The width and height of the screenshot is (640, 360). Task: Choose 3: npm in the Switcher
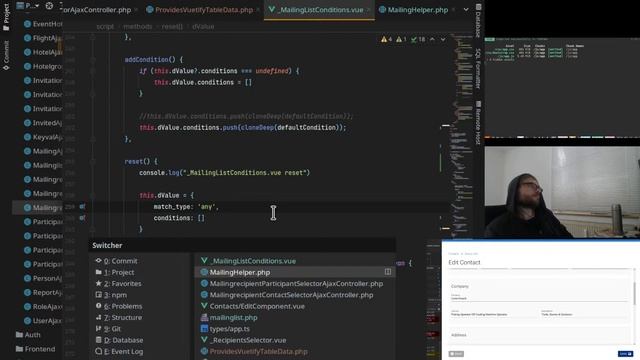point(111,295)
